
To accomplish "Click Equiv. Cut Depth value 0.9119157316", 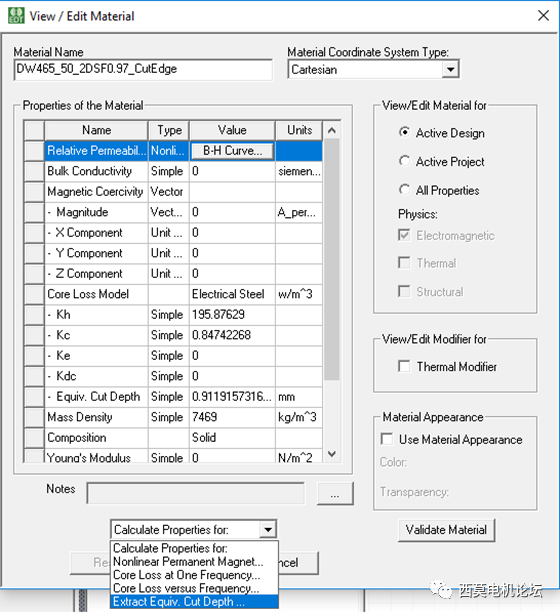I will coord(232,397).
